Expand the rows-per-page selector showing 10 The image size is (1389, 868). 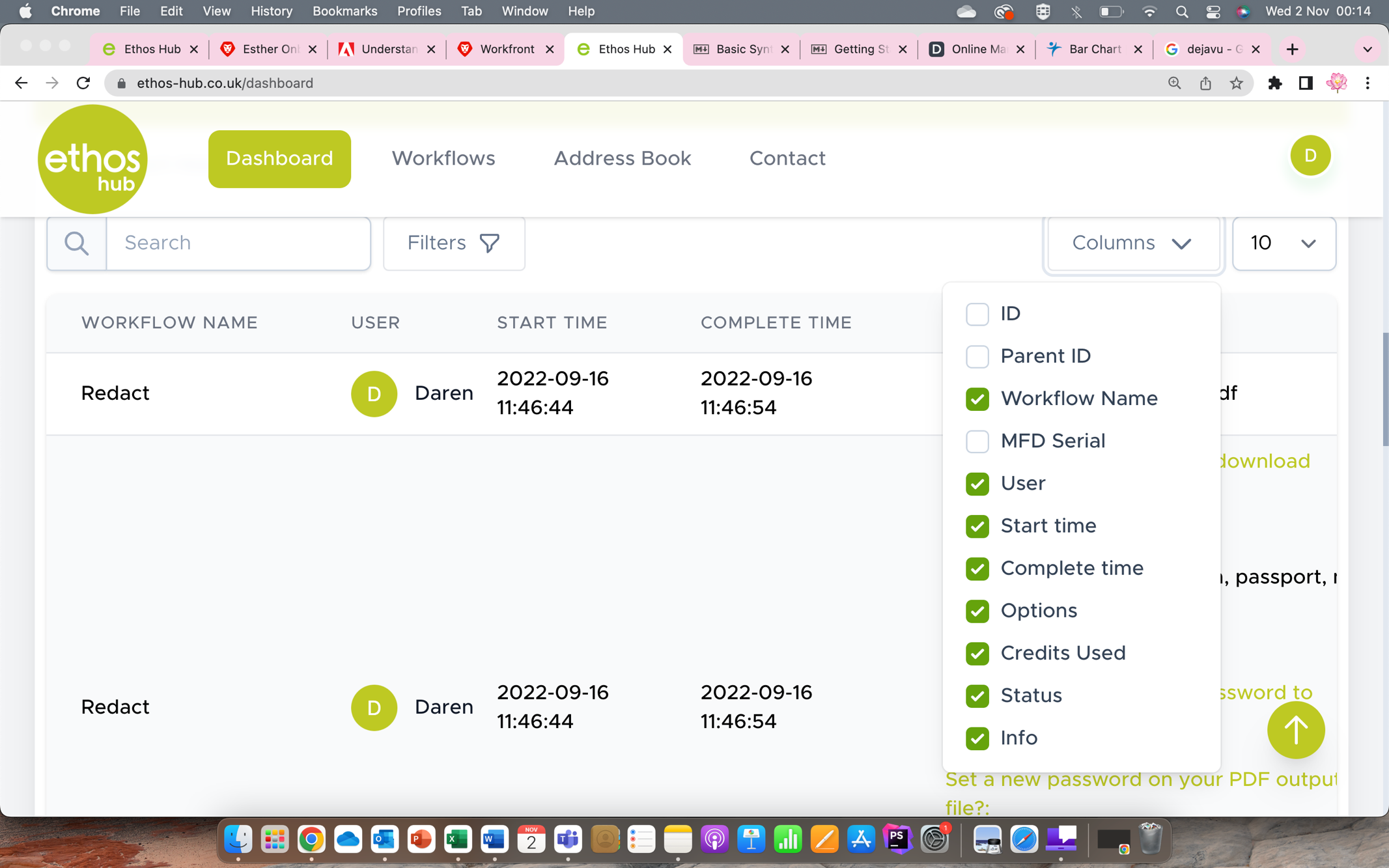click(1284, 243)
